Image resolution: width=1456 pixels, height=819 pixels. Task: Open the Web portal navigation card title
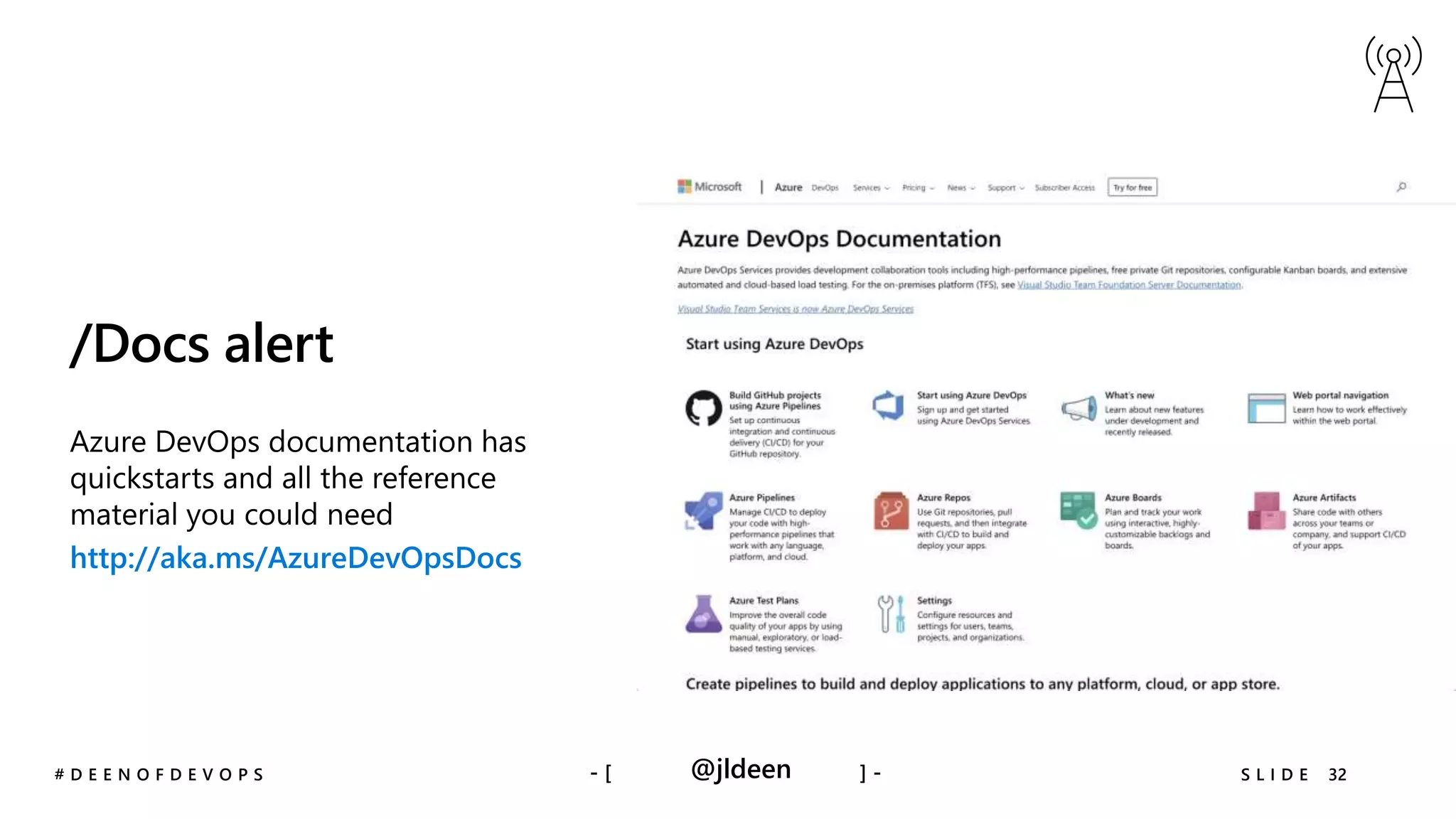(x=1340, y=395)
